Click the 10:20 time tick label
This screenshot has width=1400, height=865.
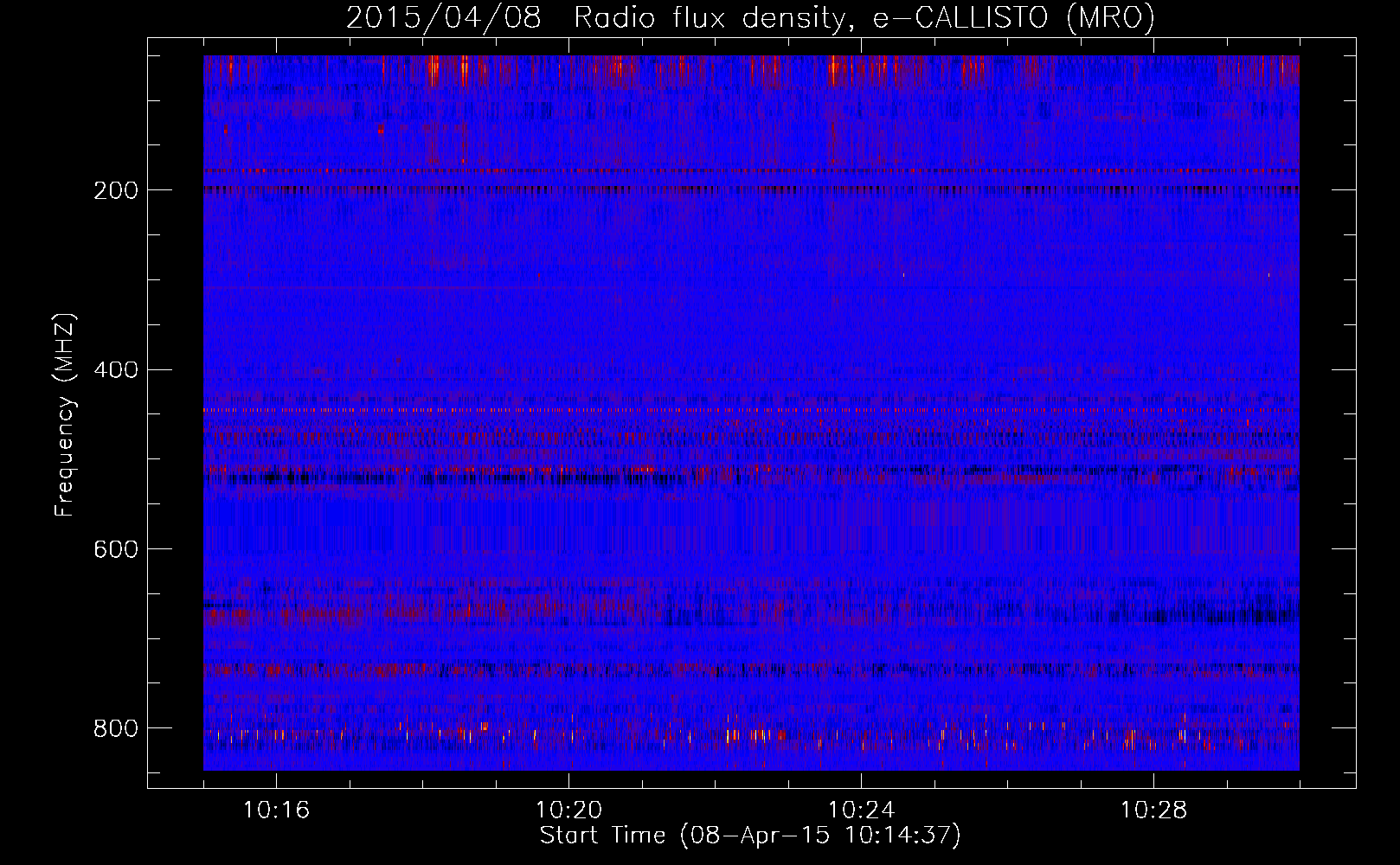click(568, 811)
